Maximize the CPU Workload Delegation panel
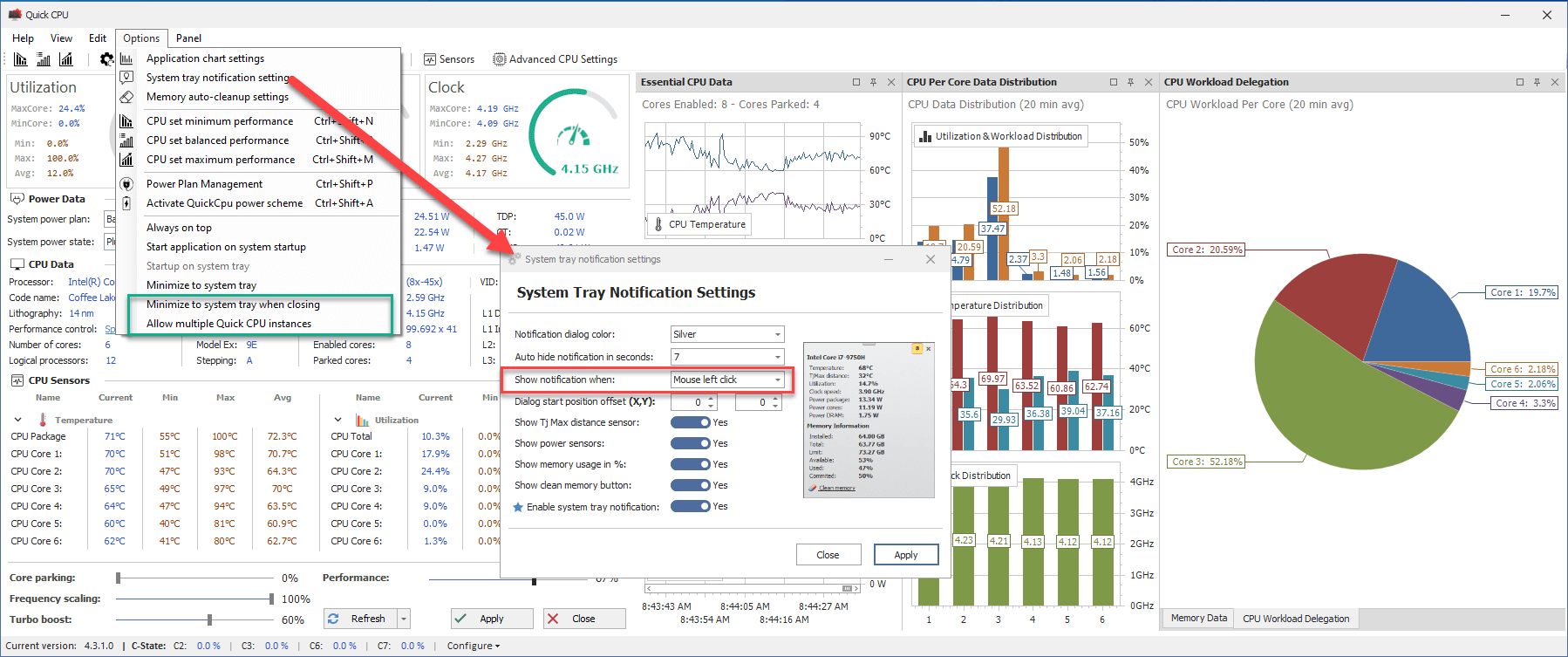This screenshot has width=1568, height=657. point(1520,82)
